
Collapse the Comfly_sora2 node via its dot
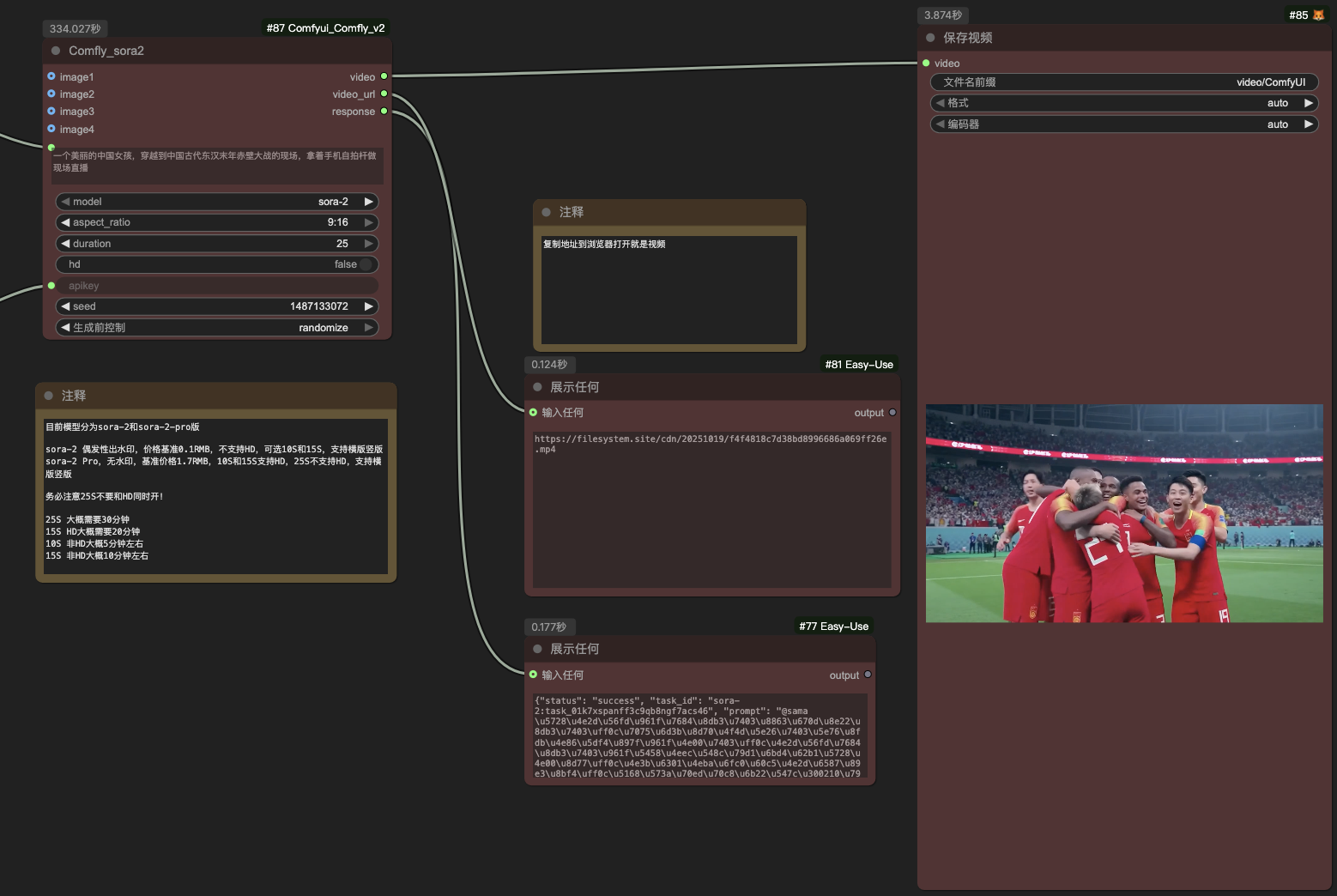pyautogui.click(x=56, y=51)
